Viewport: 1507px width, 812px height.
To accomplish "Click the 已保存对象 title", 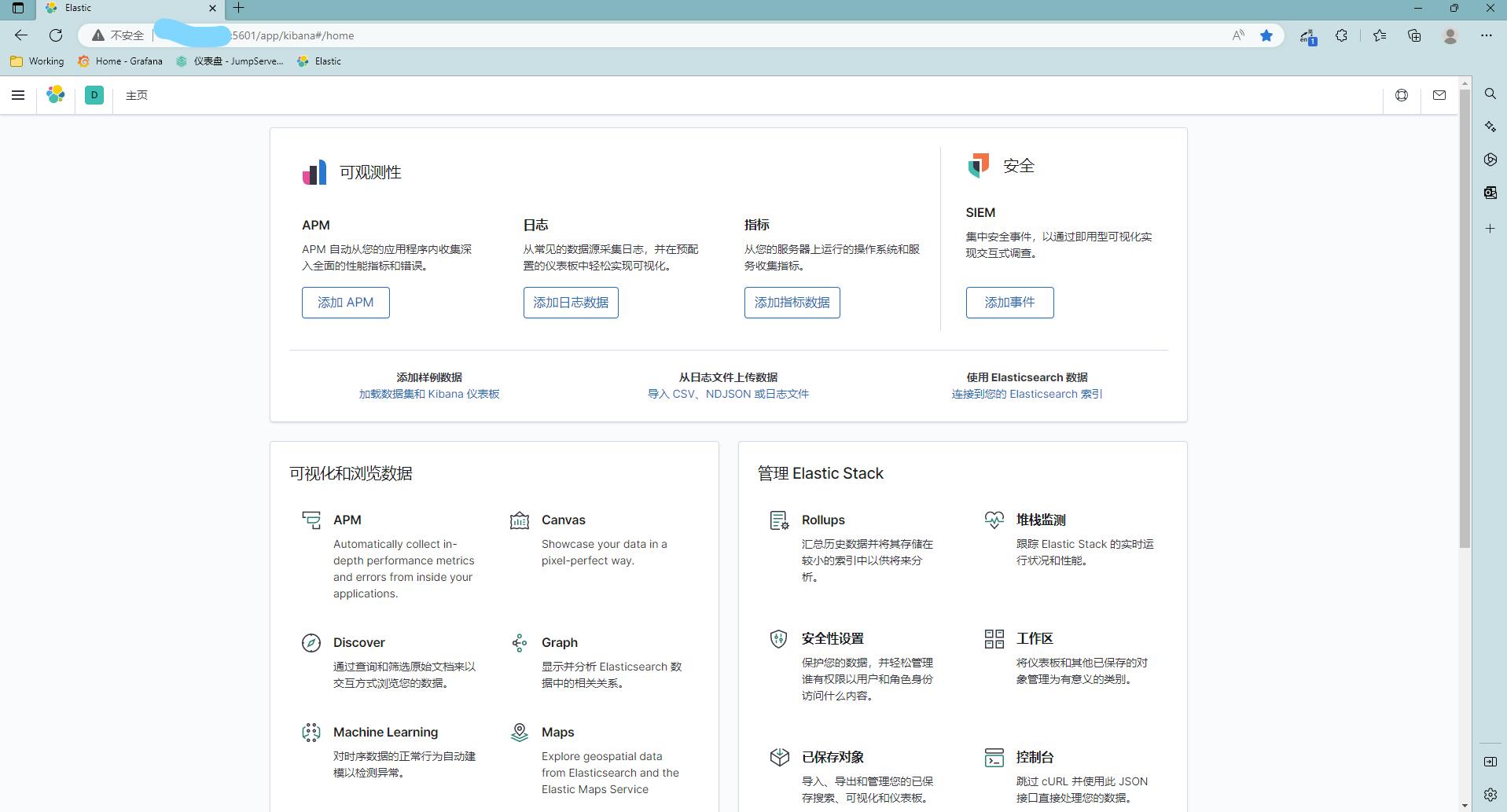I will (833, 757).
